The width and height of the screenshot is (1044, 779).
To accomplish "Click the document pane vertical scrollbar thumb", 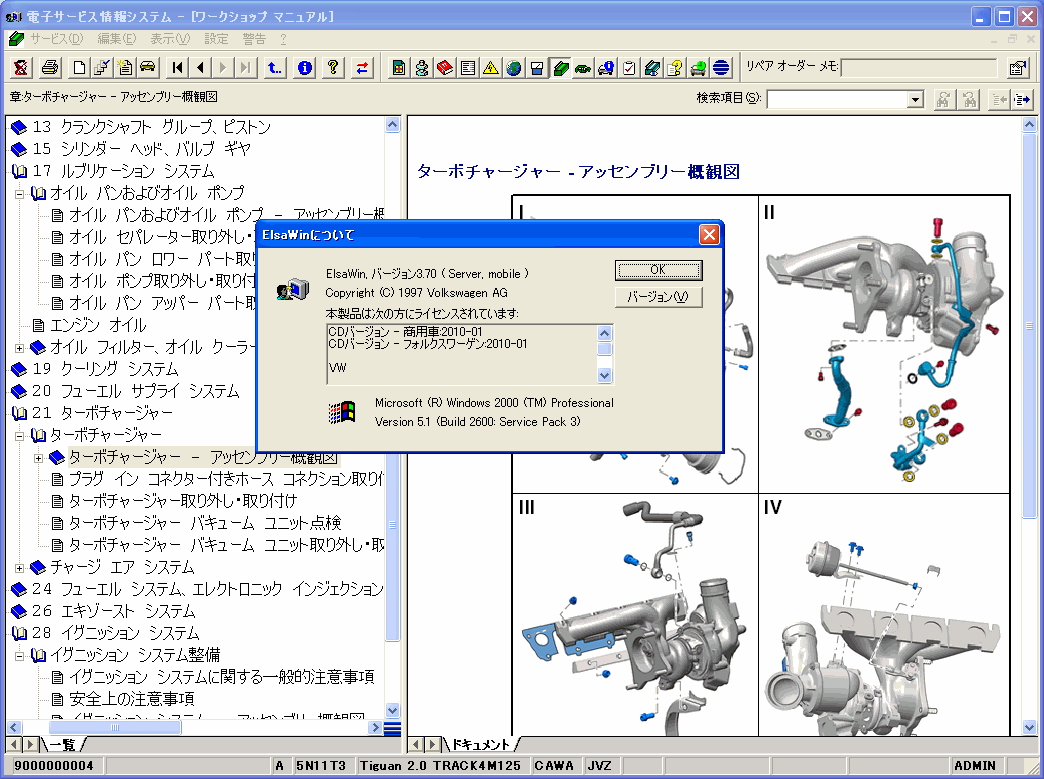I will coord(1029,325).
